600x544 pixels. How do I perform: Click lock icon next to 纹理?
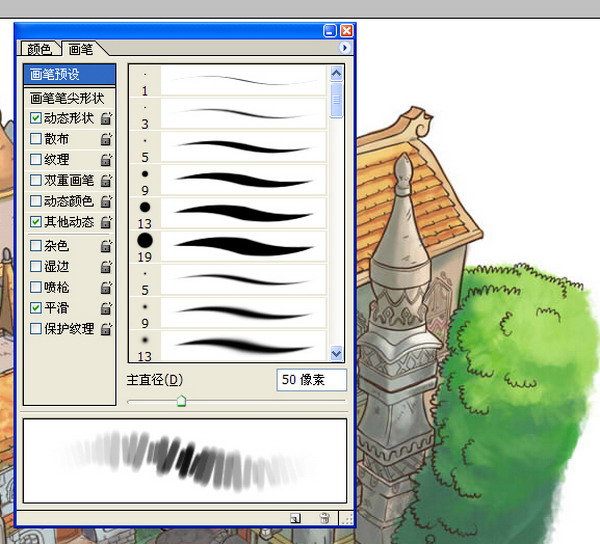106,160
